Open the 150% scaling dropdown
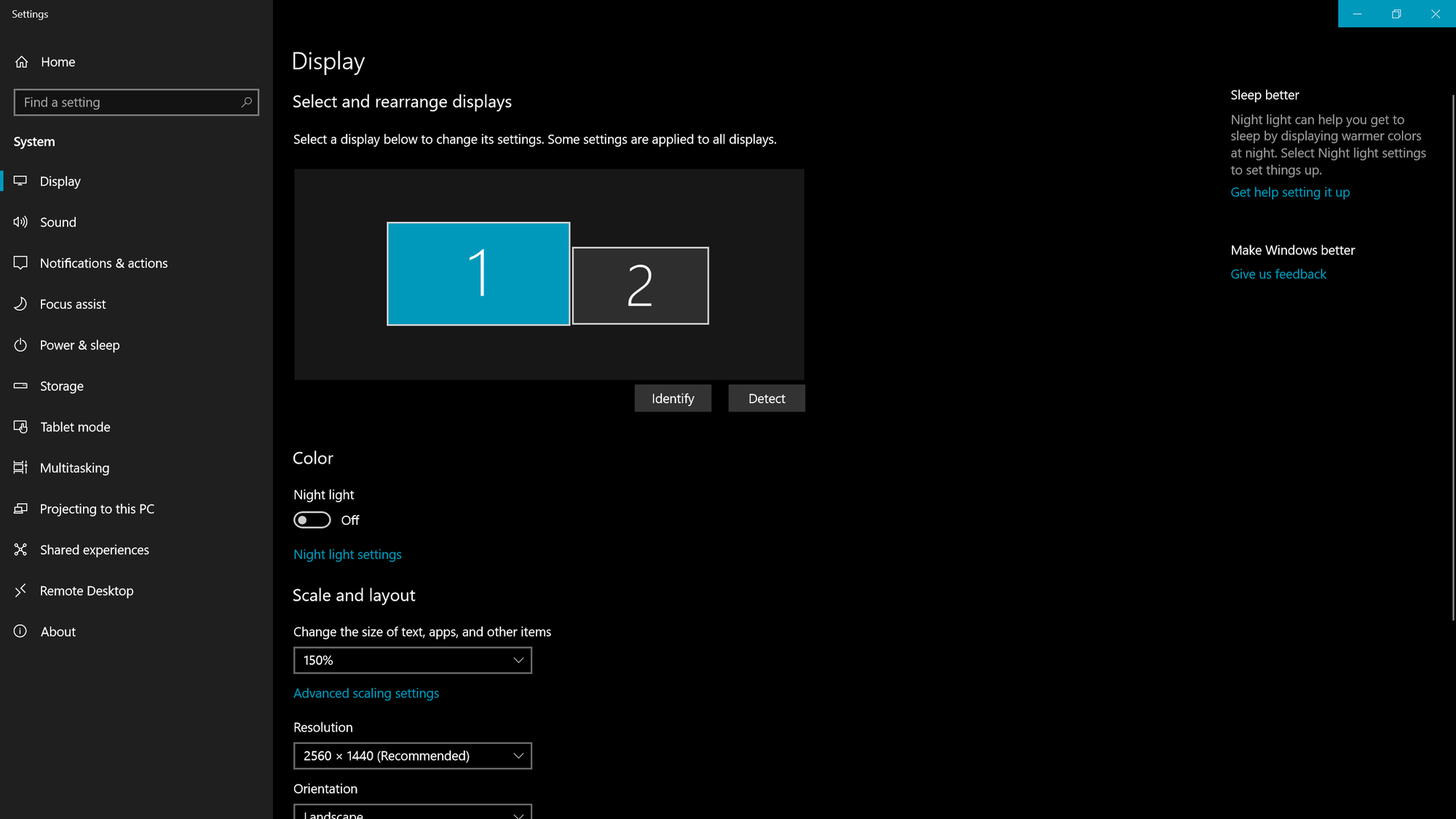The height and width of the screenshot is (819, 1456). coord(413,660)
